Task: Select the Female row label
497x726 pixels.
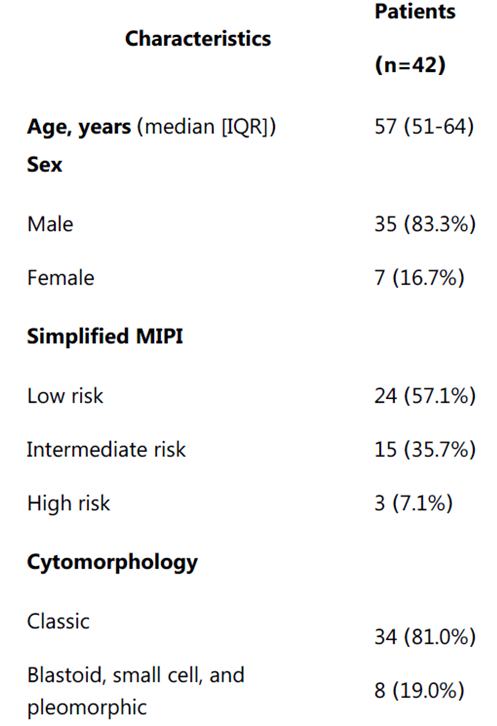Action: click(x=61, y=278)
